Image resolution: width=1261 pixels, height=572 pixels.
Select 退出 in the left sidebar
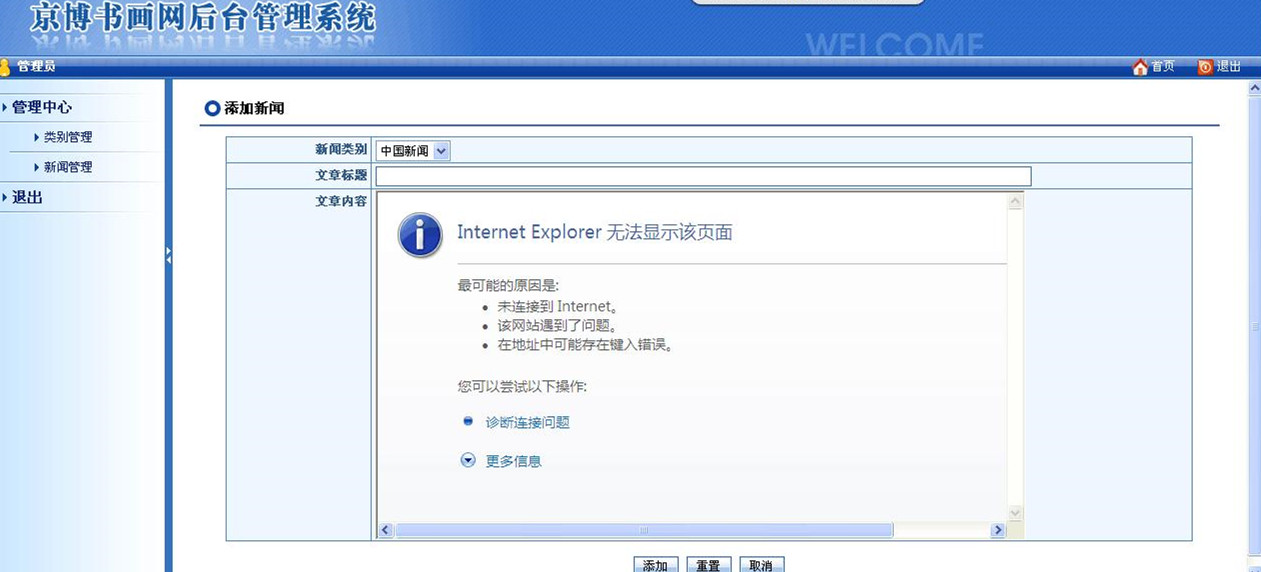(27, 197)
